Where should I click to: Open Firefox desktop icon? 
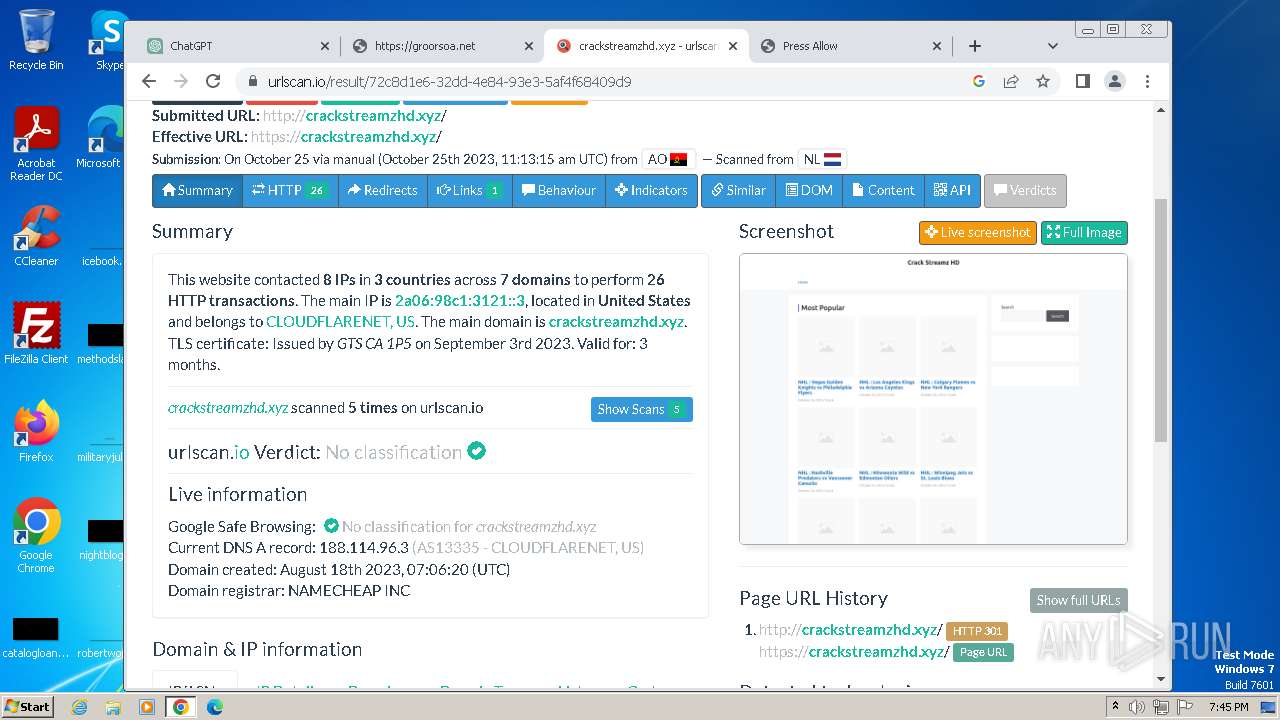coord(36,431)
